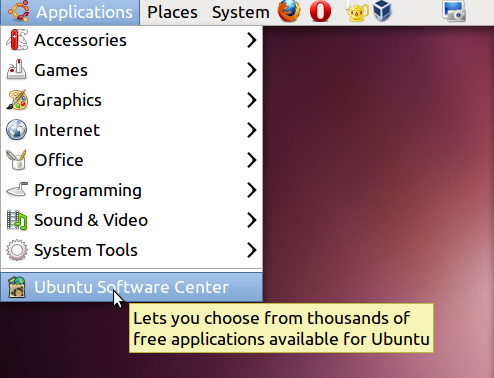Viewport: 494px width, 378px height.
Task: Expand the Sound & Video arrow chevron
Action: pyautogui.click(x=252, y=220)
